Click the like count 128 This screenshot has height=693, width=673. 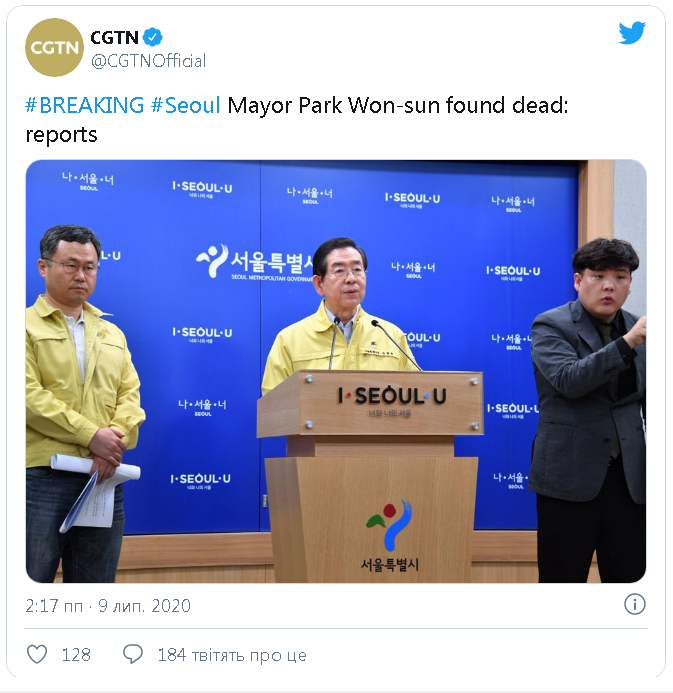[76, 655]
